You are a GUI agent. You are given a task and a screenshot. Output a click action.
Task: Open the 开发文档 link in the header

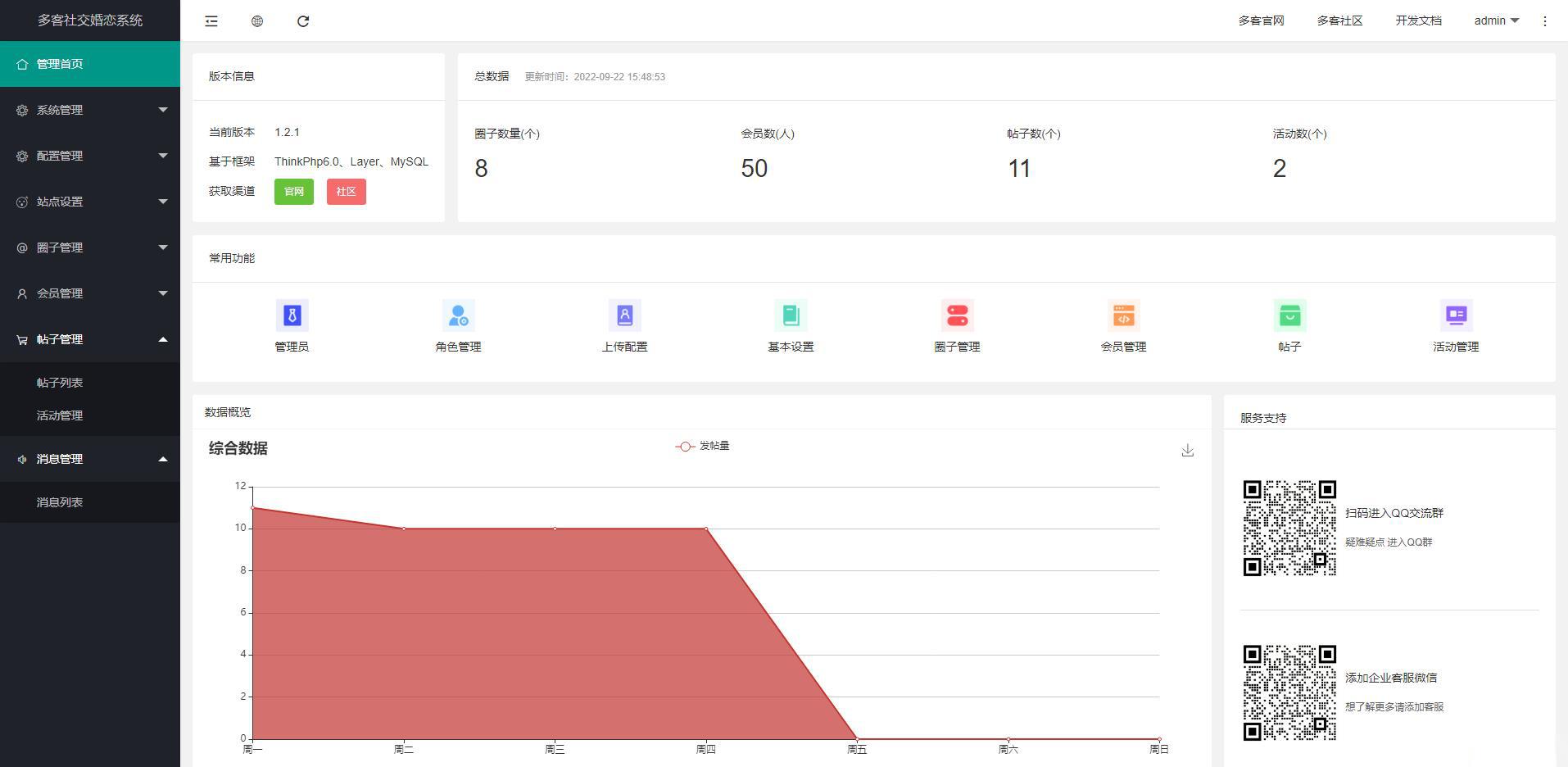coord(1419,21)
